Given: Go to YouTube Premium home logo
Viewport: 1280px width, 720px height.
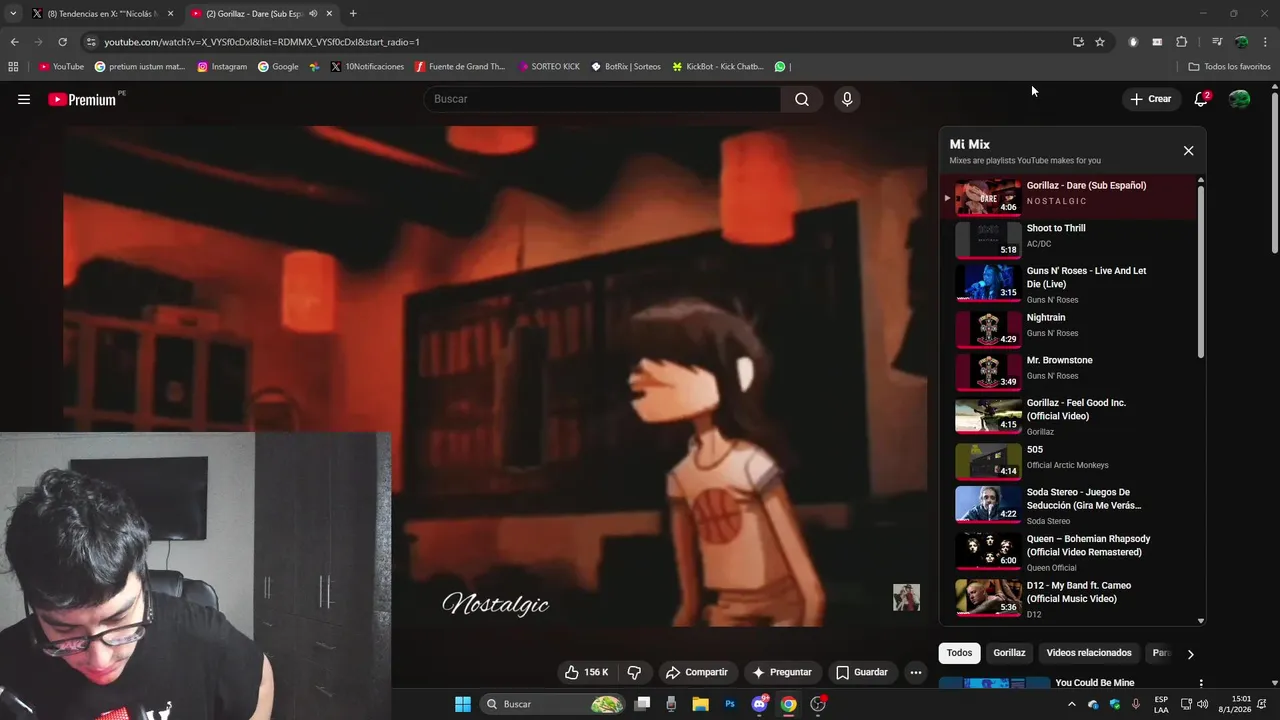Looking at the screenshot, I should (x=84, y=99).
